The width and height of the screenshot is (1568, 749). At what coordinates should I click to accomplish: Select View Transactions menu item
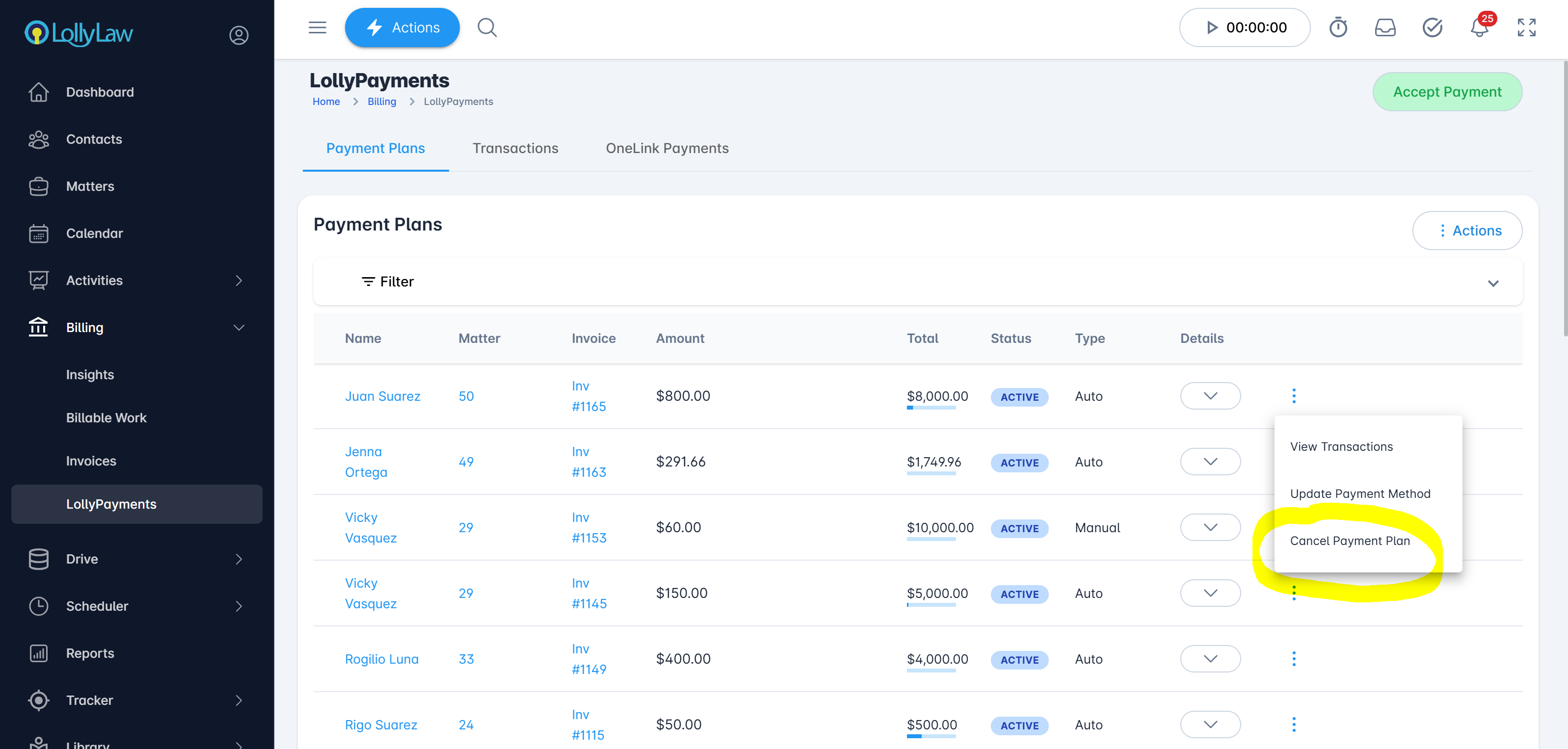[x=1368, y=446]
